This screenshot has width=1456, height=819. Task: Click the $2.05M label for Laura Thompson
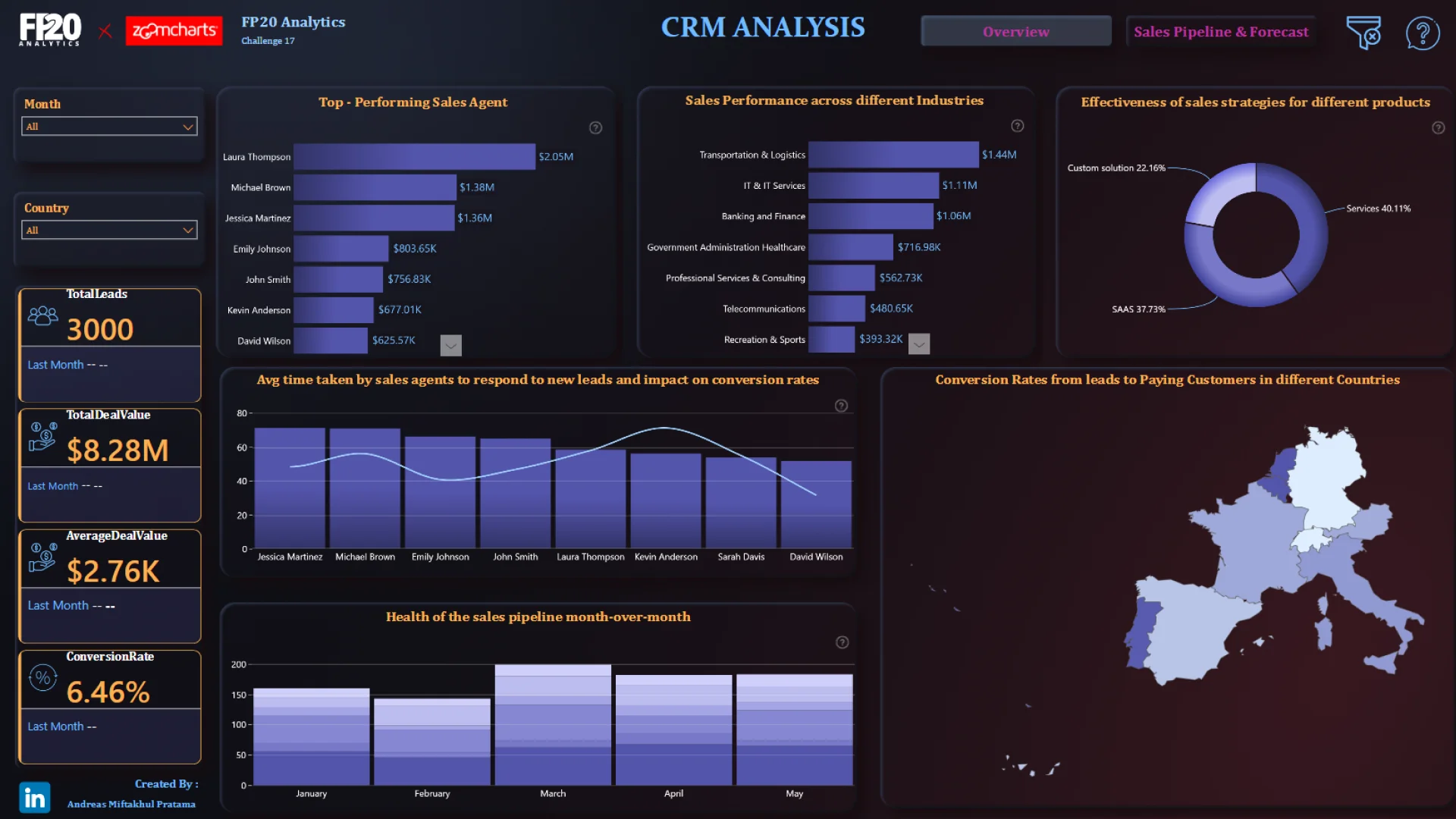556,157
